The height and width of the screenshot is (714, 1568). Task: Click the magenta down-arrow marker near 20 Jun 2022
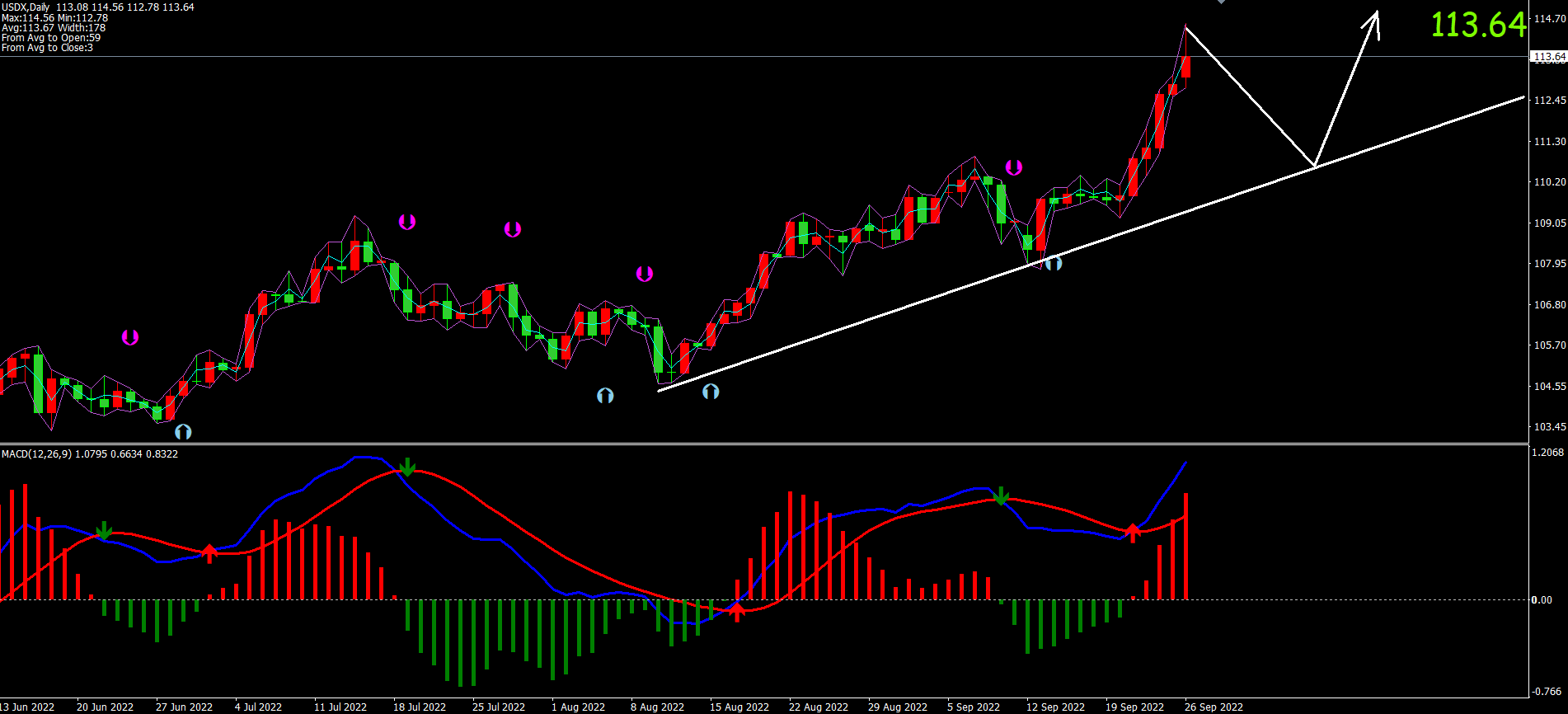(x=130, y=337)
